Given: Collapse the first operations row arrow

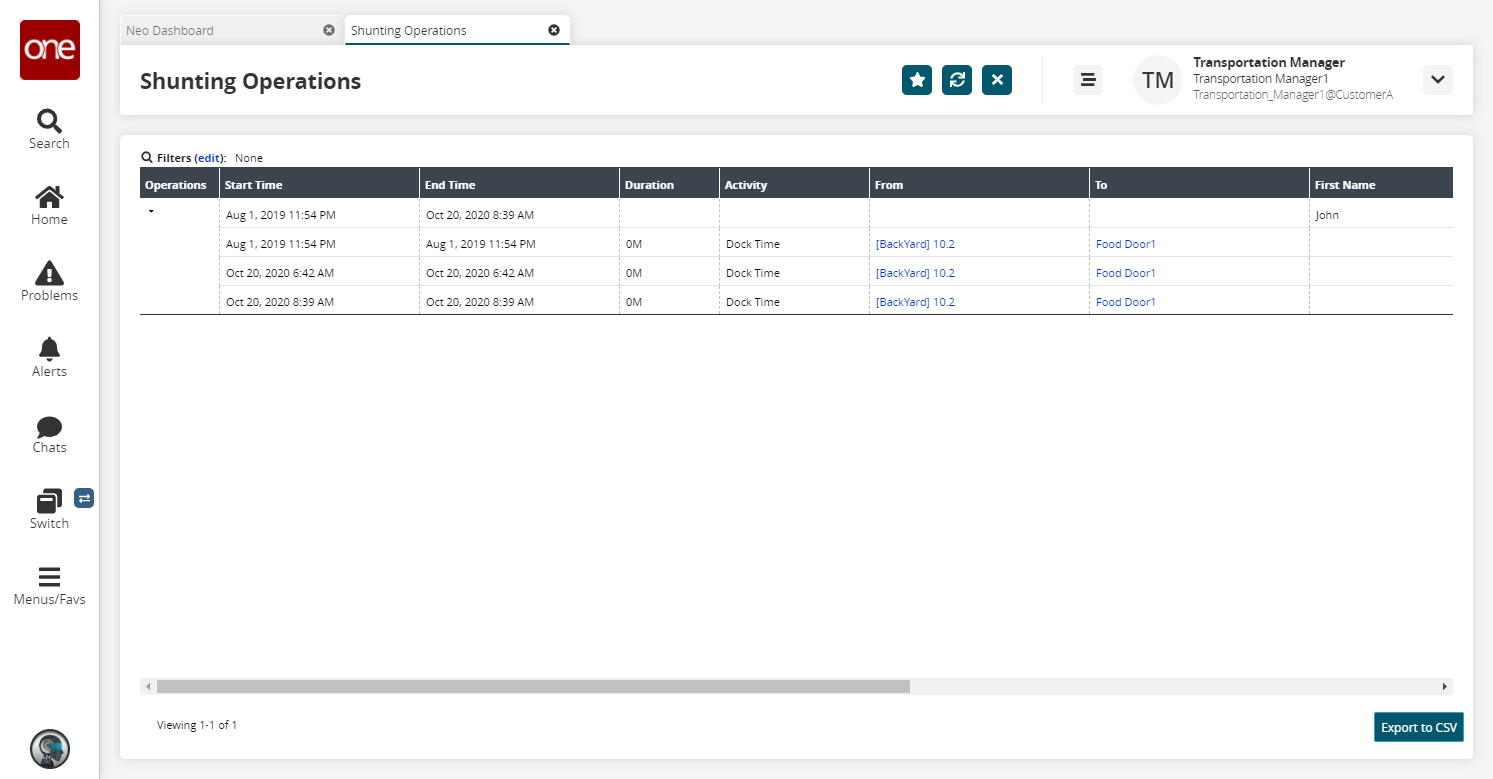Looking at the screenshot, I should [x=151, y=212].
